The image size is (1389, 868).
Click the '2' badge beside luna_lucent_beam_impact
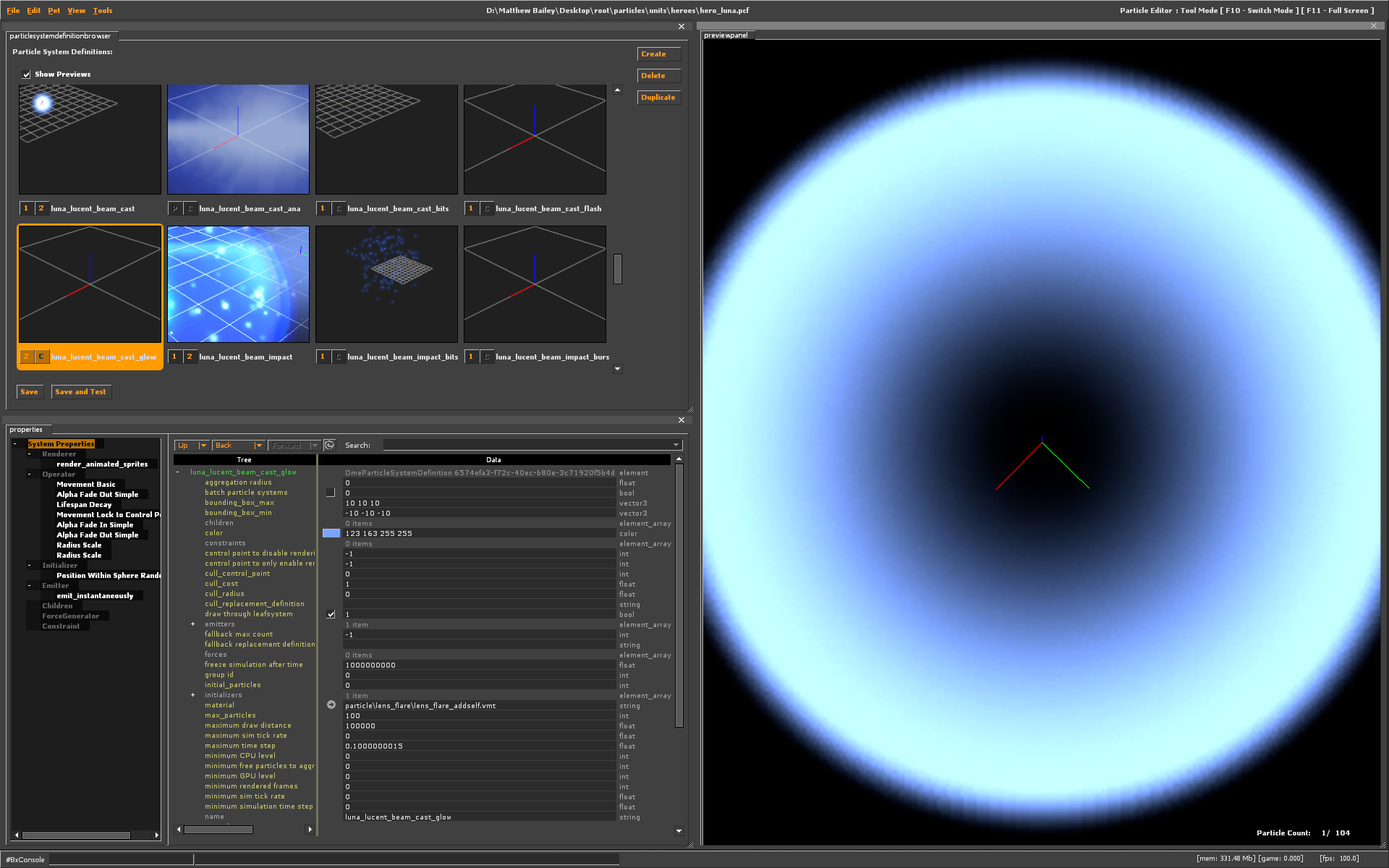190,357
